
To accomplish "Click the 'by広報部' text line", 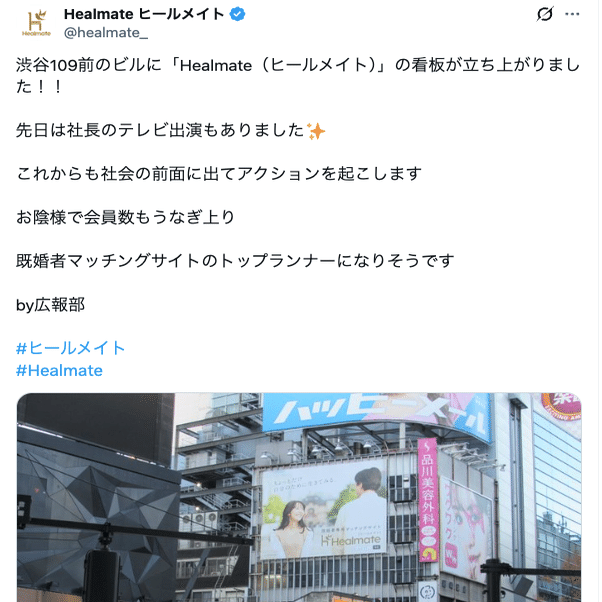I will click(x=50, y=305).
